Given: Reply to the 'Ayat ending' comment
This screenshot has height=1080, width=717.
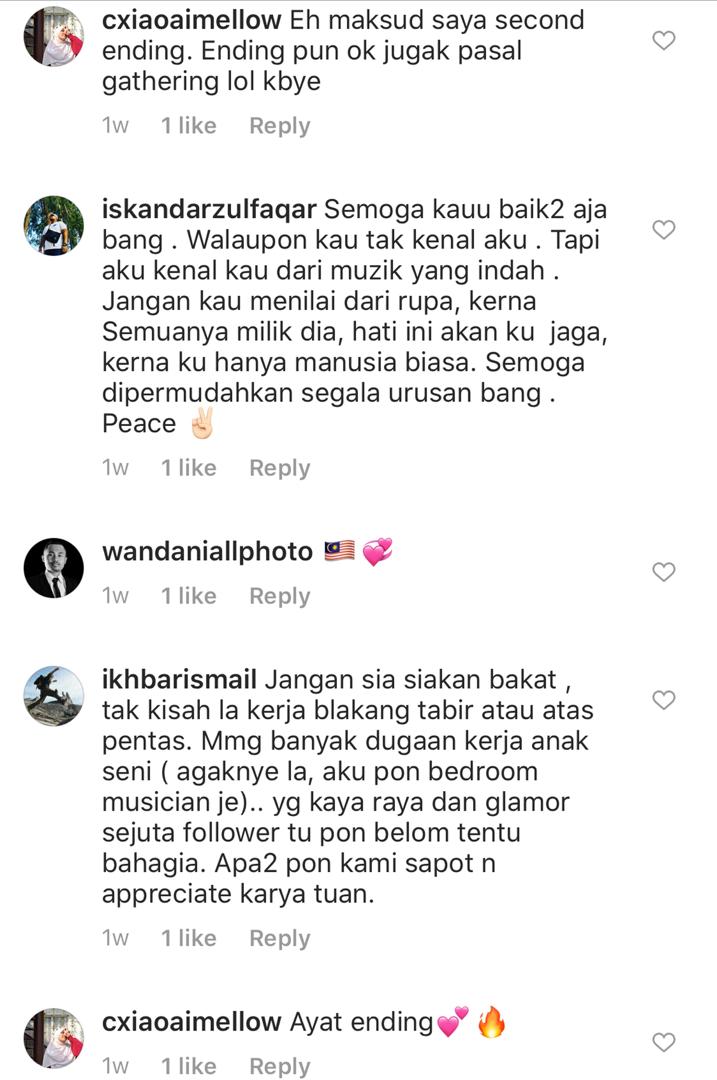Looking at the screenshot, I should [280, 1066].
